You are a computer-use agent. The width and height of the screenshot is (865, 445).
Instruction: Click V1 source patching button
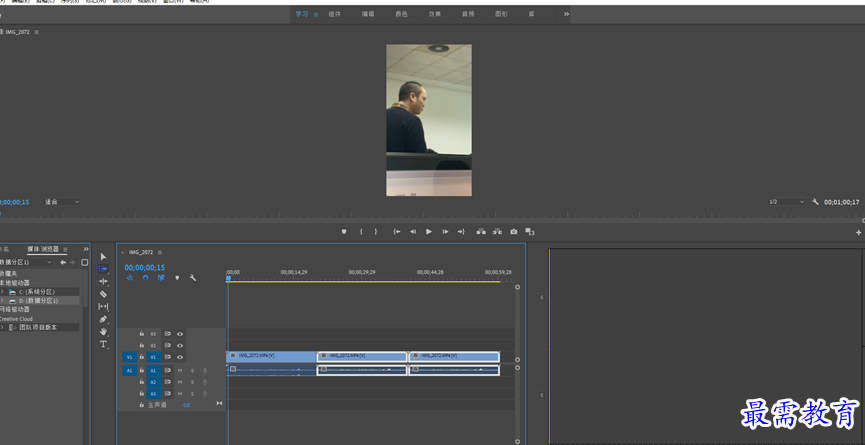coord(130,357)
